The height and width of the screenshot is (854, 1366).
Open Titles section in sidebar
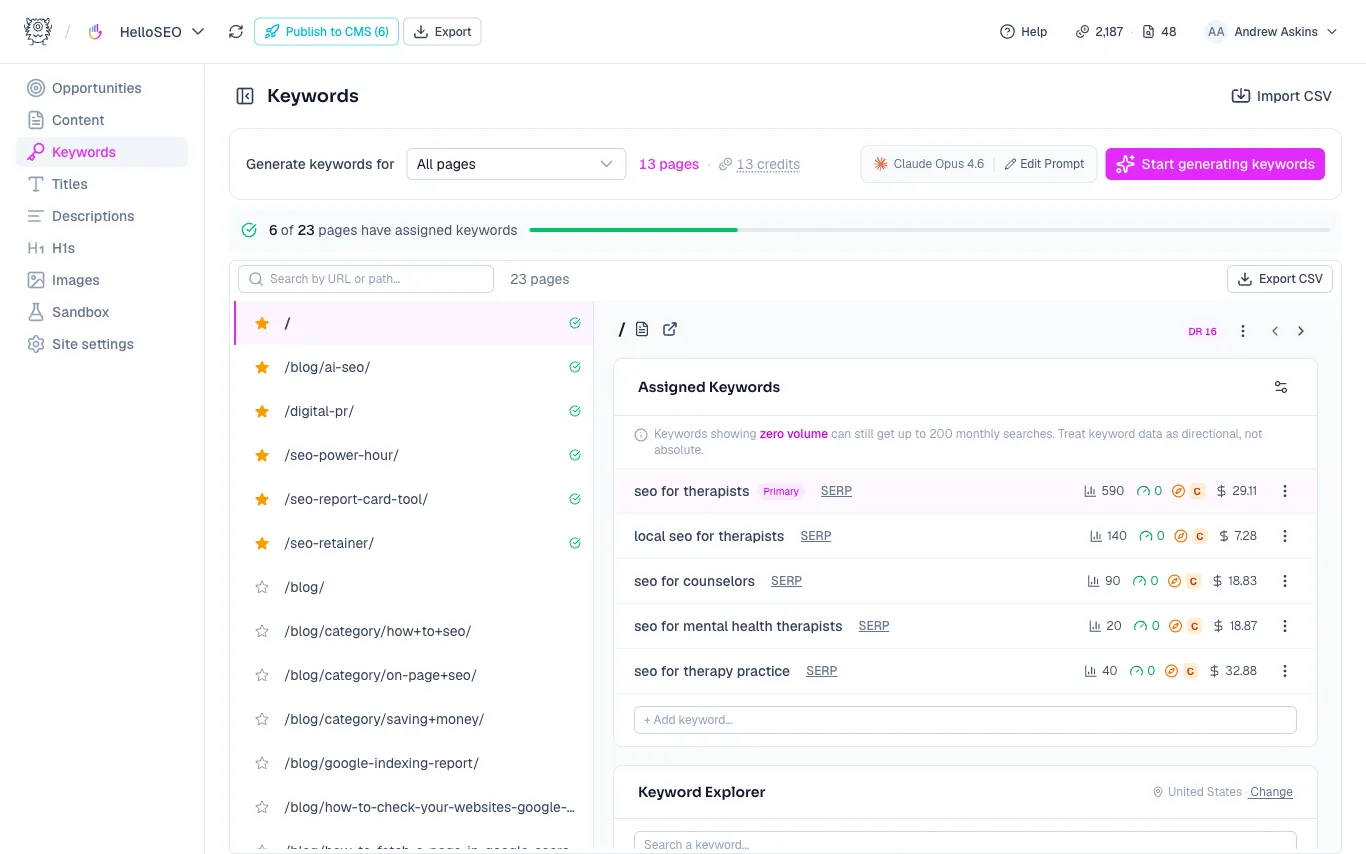[x=70, y=184]
